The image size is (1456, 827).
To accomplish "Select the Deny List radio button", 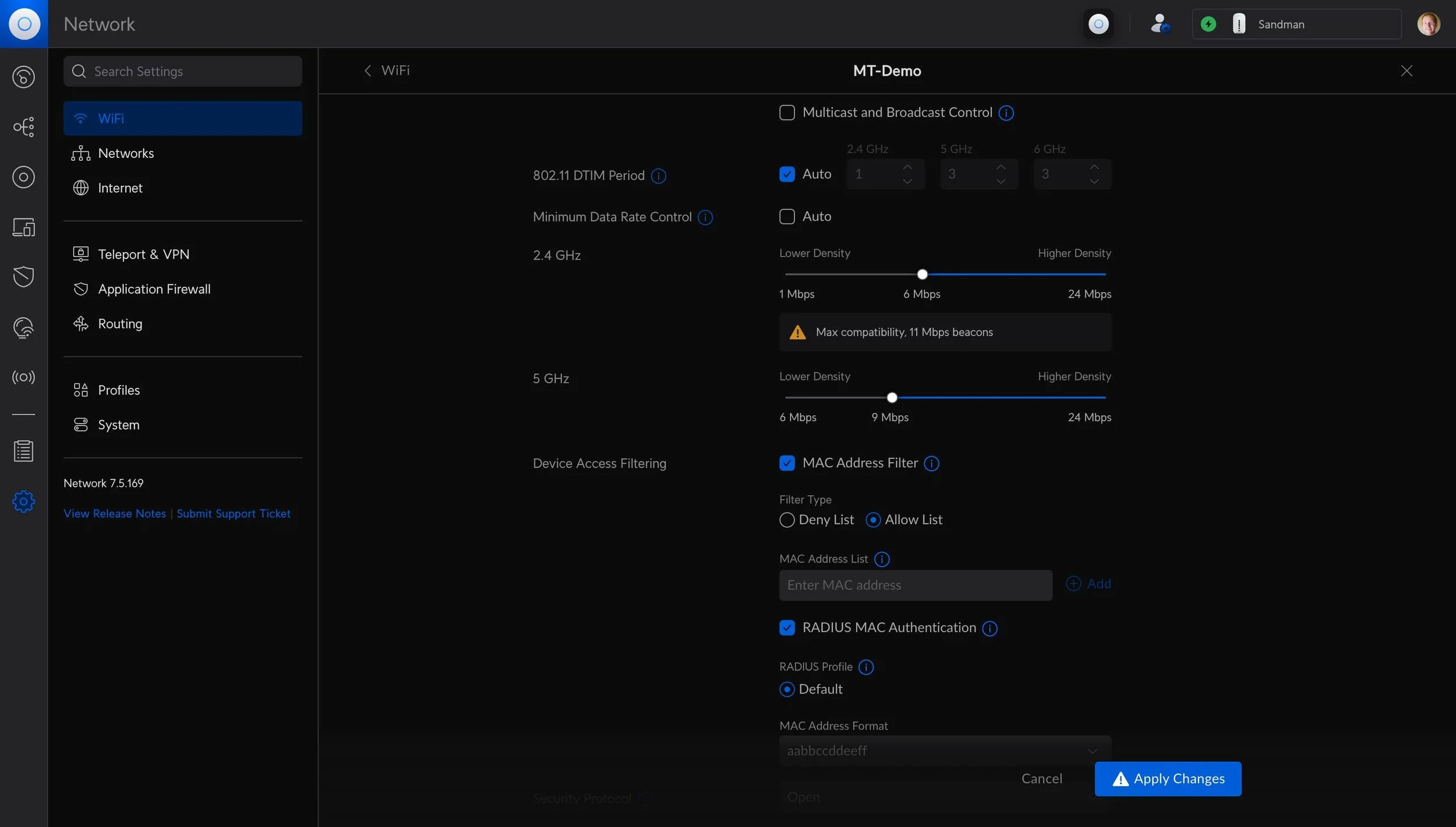I will point(786,519).
